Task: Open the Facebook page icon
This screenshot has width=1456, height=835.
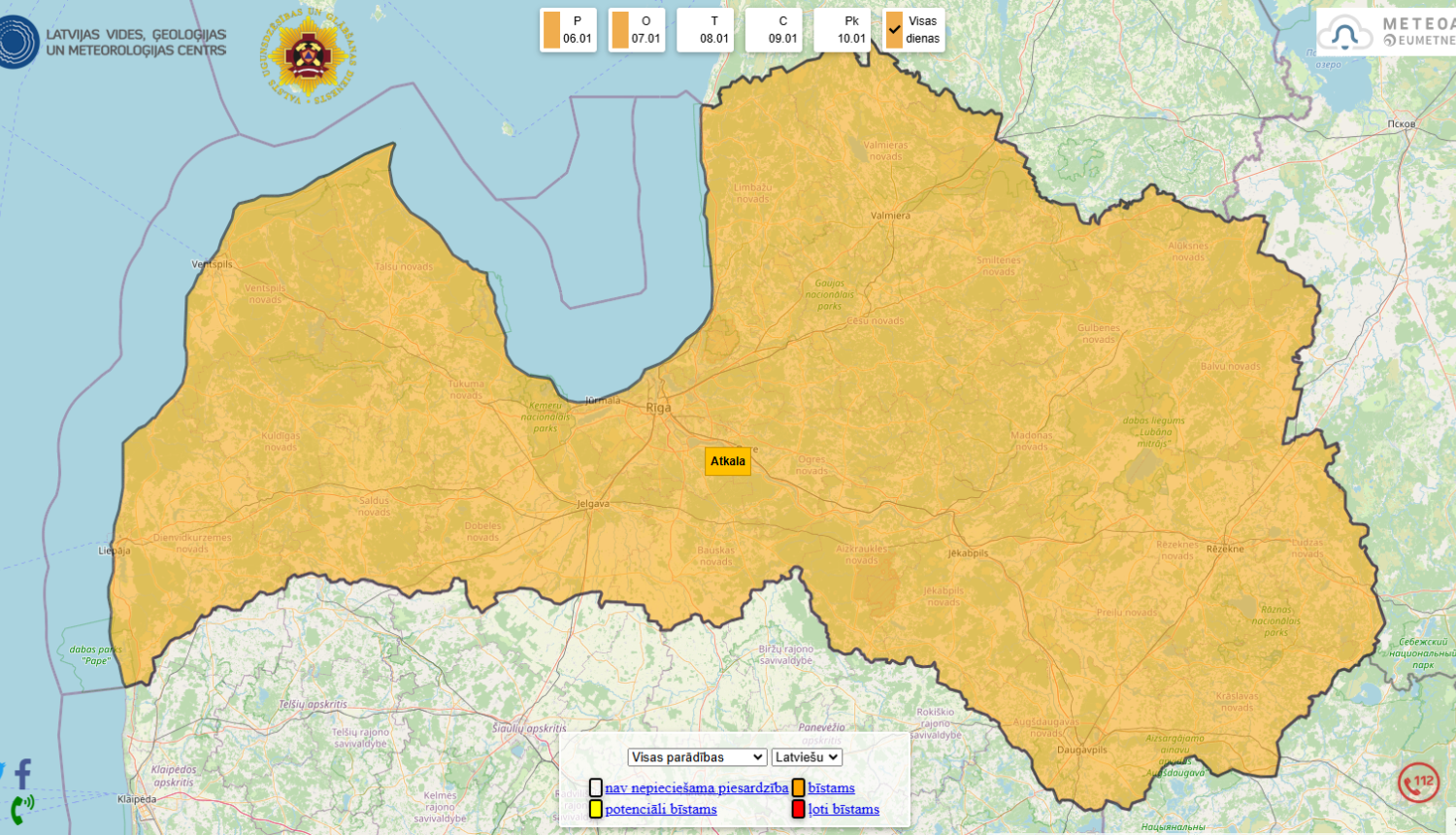Action: pyautogui.click(x=23, y=774)
